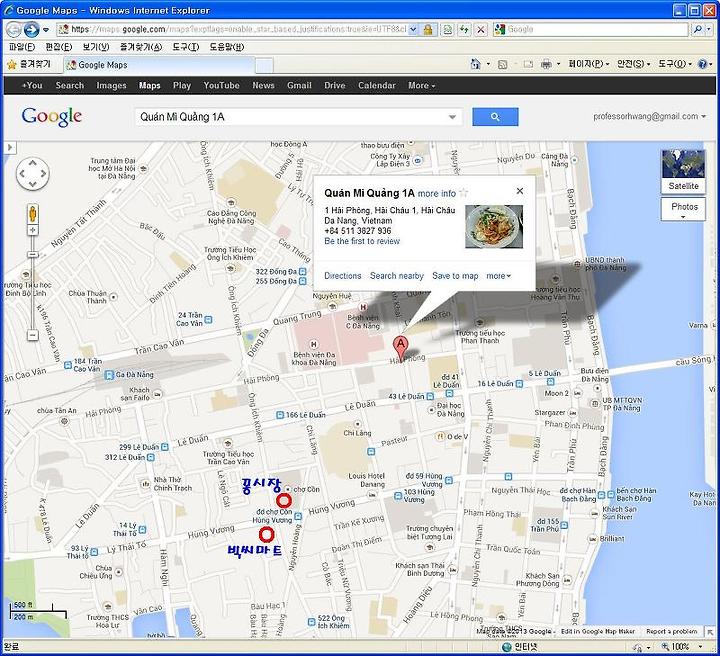Image resolution: width=720 pixels, height=656 pixels.
Task: Open the 보기(V) menu
Action: pos(96,47)
